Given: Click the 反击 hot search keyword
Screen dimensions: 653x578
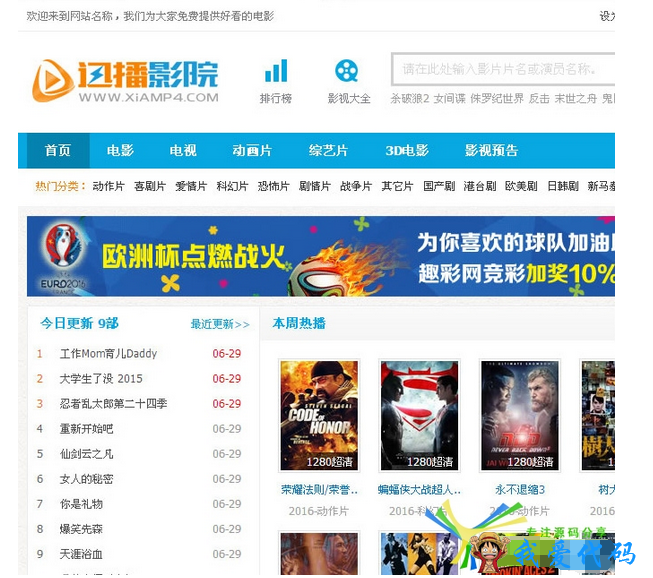Looking at the screenshot, I should [x=539, y=99].
